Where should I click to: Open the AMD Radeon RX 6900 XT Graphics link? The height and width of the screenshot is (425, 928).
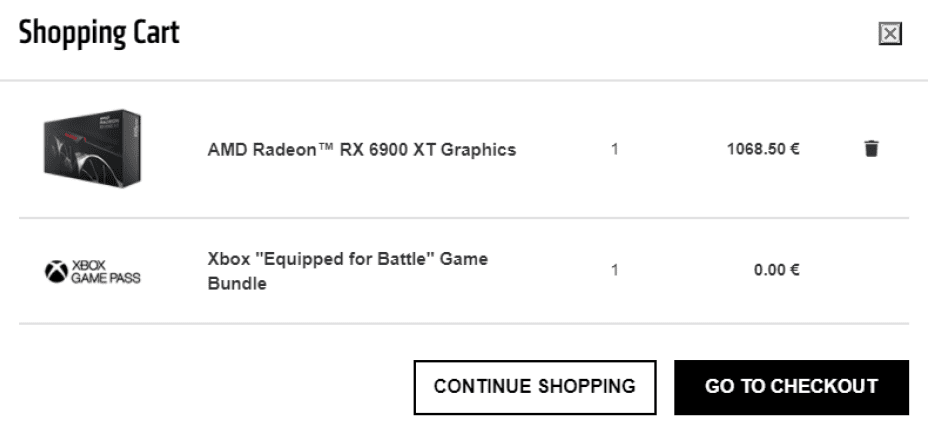pyautogui.click(x=361, y=150)
